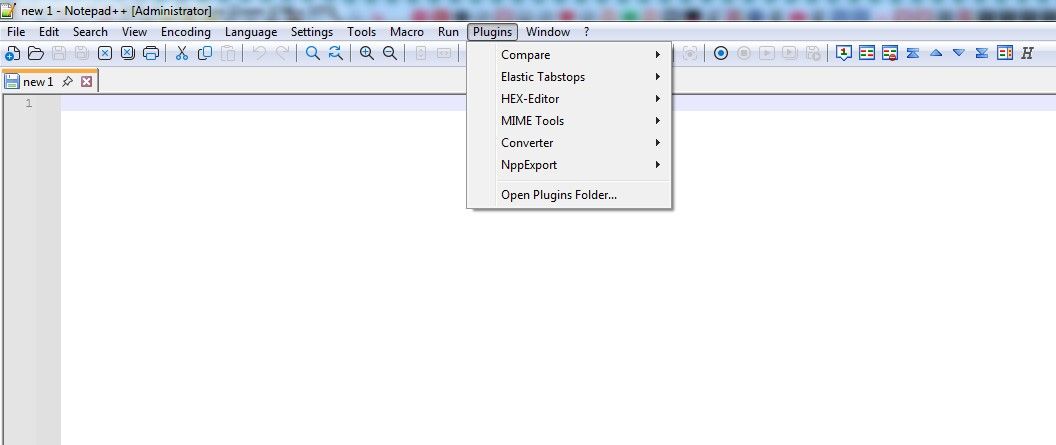Click the Clear Compare icon with the red badge
1056x445 pixels.
tap(890, 54)
